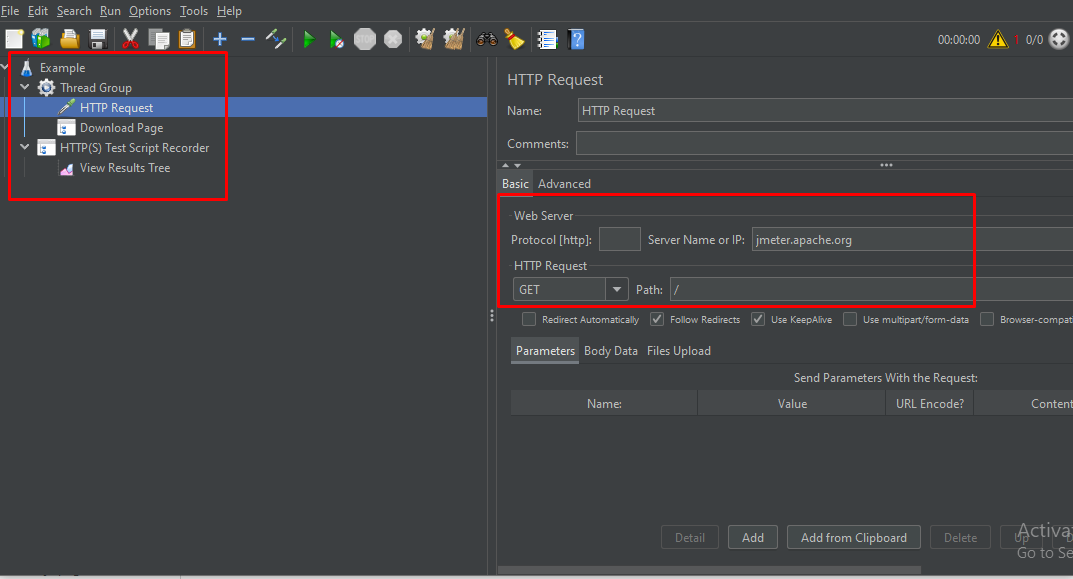Click the Paste clipboard icon
The height and width of the screenshot is (579, 1073).
coord(187,39)
